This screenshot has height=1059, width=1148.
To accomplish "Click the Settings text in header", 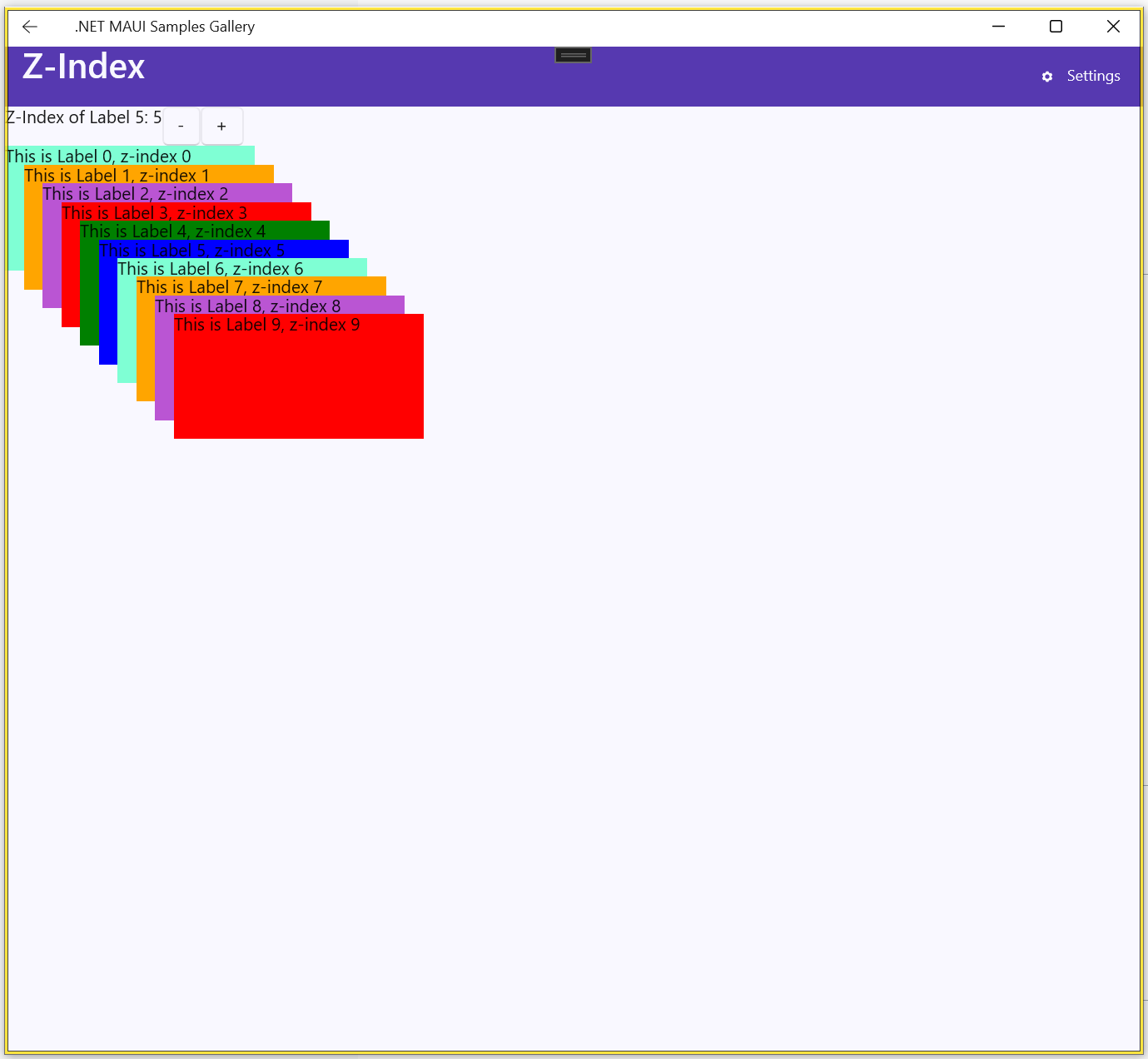I will pyautogui.click(x=1093, y=76).
